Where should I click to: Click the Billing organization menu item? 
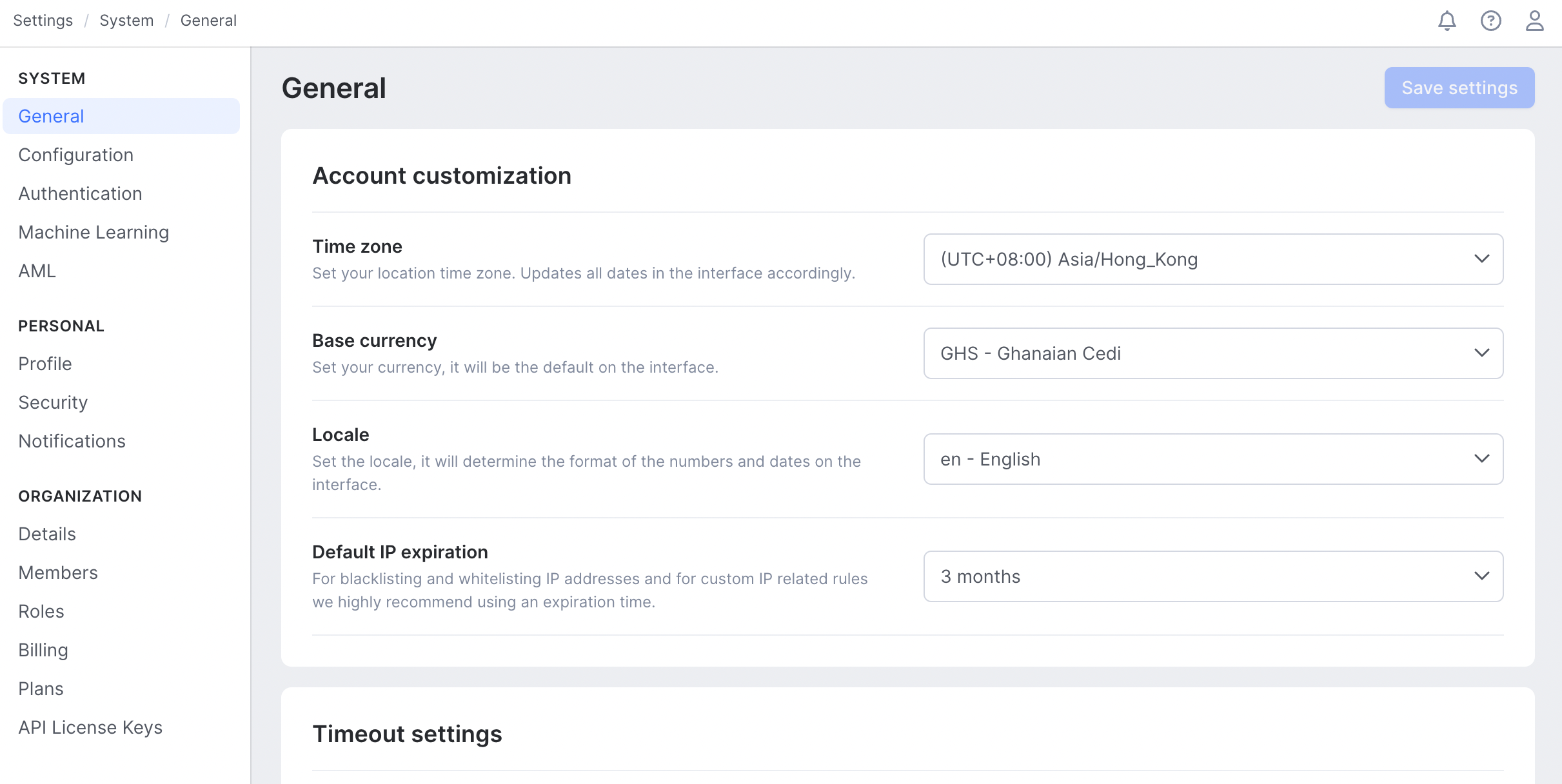42,649
